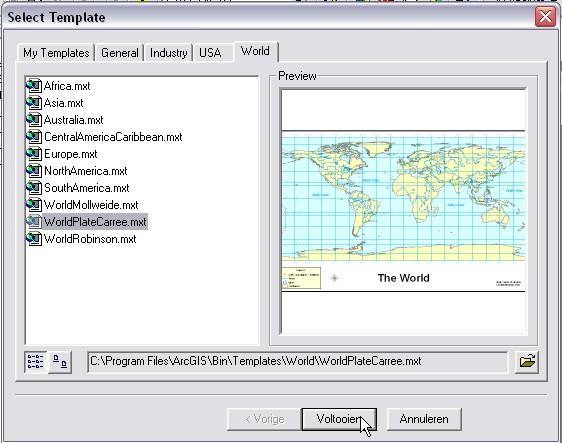Image resolution: width=562 pixels, height=443 pixels.
Task: Click the Annuleren button
Action: [x=424, y=419]
